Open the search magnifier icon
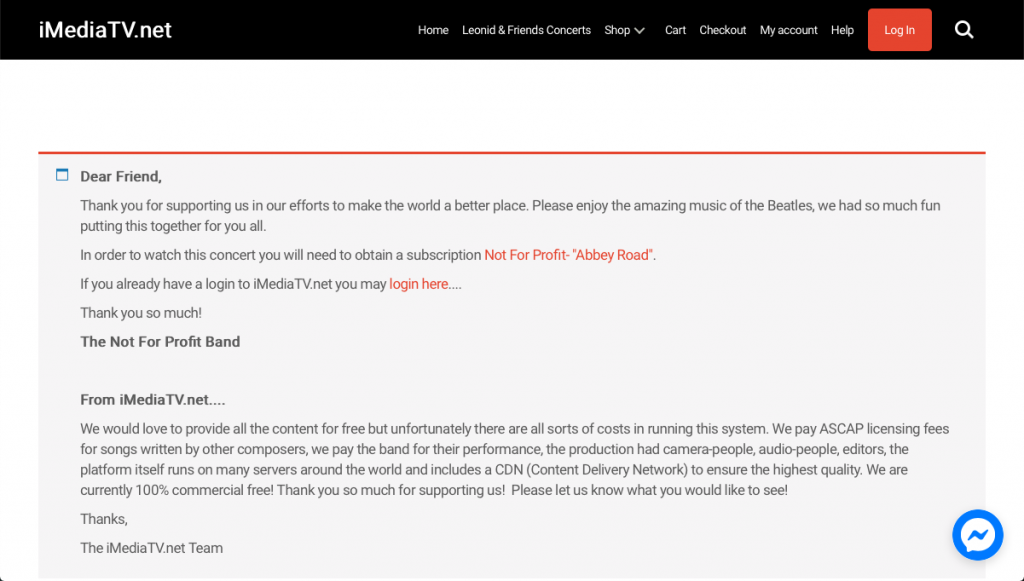The width and height of the screenshot is (1024, 581). tap(964, 30)
